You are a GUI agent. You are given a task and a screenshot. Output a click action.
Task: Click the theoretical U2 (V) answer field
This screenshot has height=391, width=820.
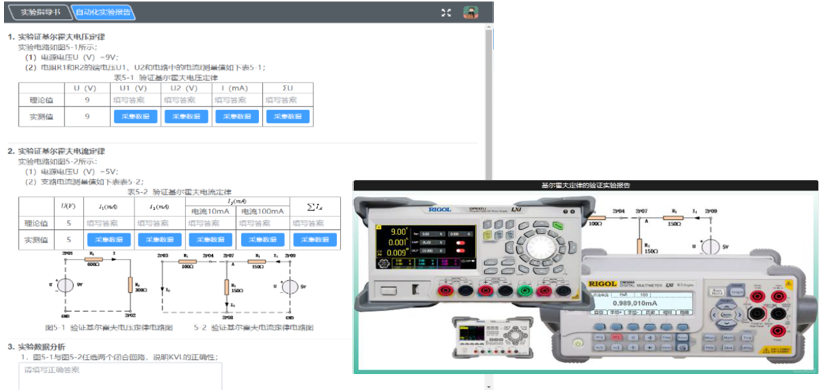pyautogui.click(x=186, y=100)
